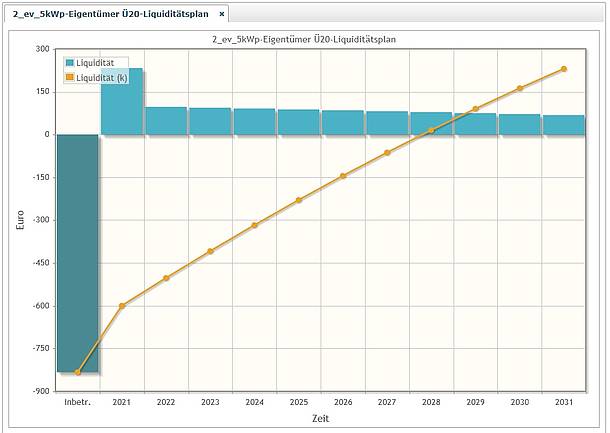Screen dimensions: 610x433
Task: Close the Liquiditätsplan tab
Action: [x=222, y=14]
